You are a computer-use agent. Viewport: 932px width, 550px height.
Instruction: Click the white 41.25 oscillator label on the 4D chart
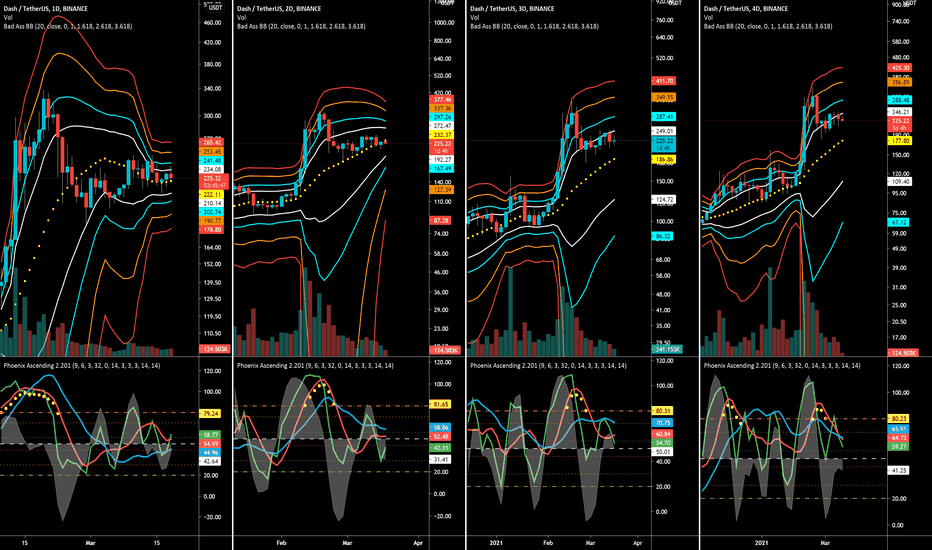pos(899,470)
